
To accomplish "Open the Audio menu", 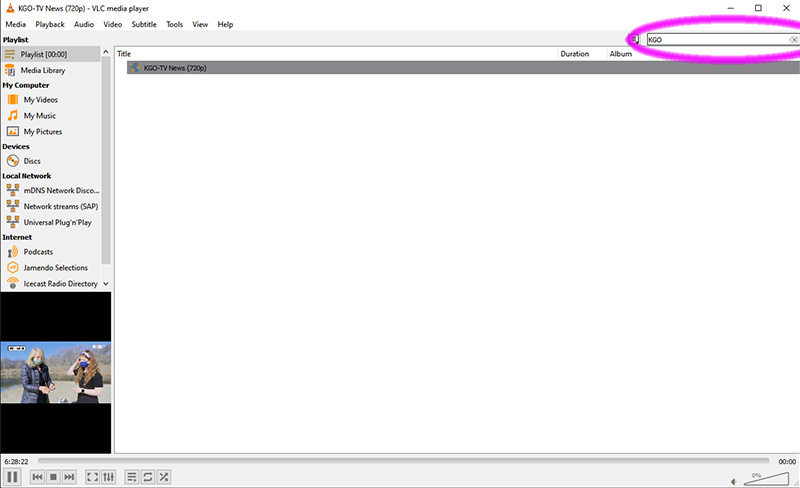I will pyautogui.click(x=84, y=24).
